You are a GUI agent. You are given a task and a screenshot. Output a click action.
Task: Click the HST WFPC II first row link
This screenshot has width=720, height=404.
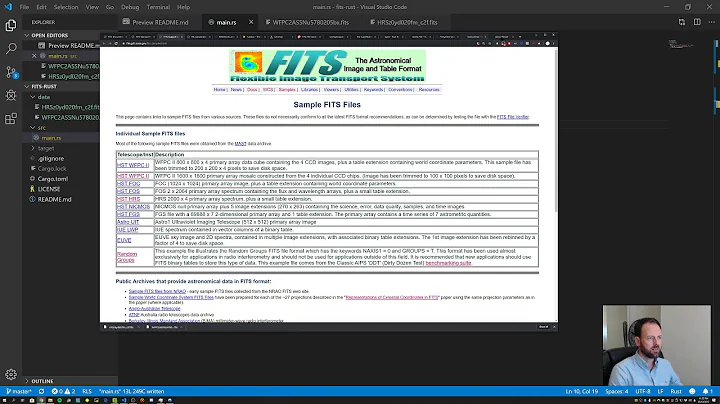coord(133,165)
